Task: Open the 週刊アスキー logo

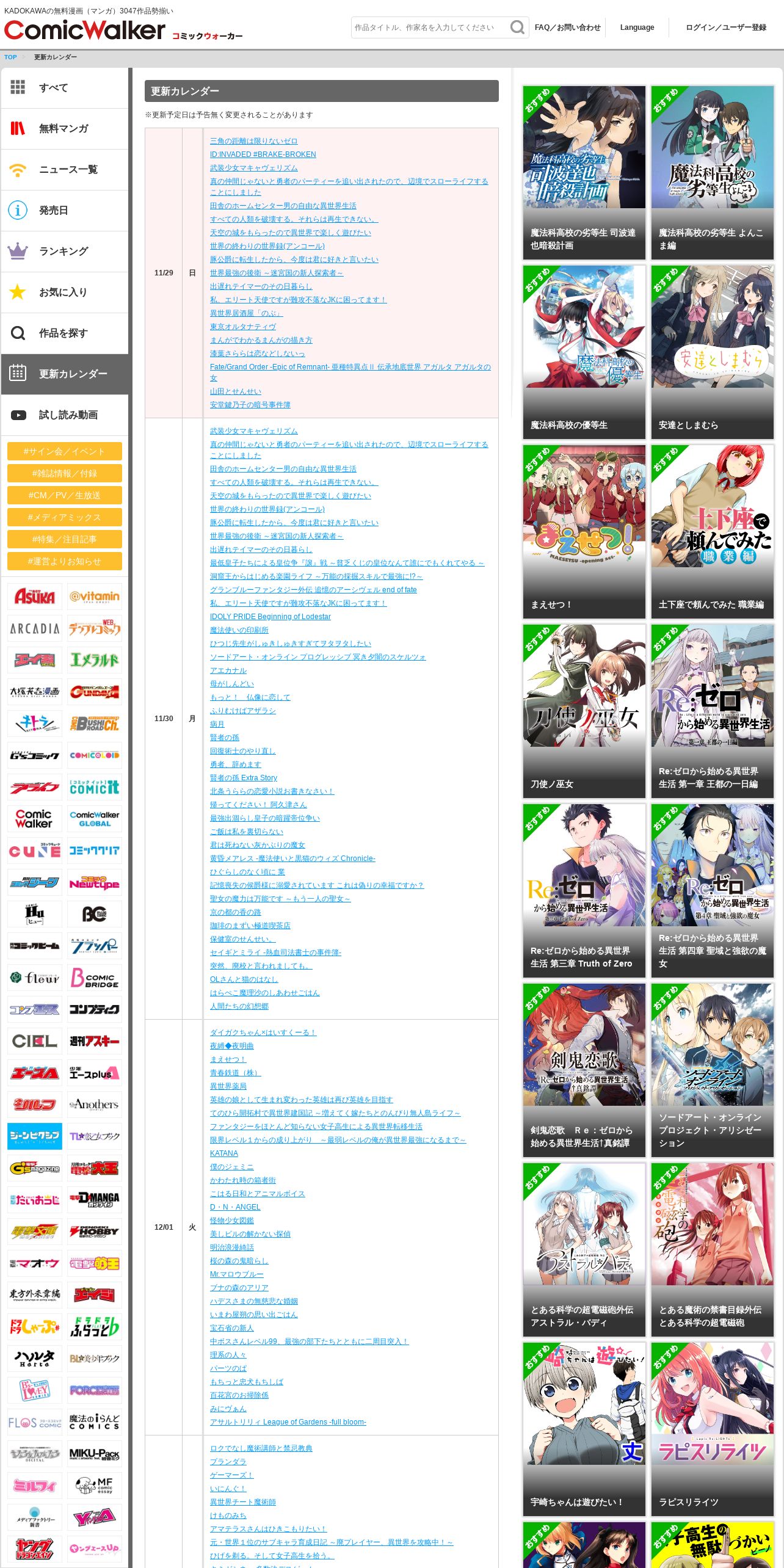Action: (94, 1041)
